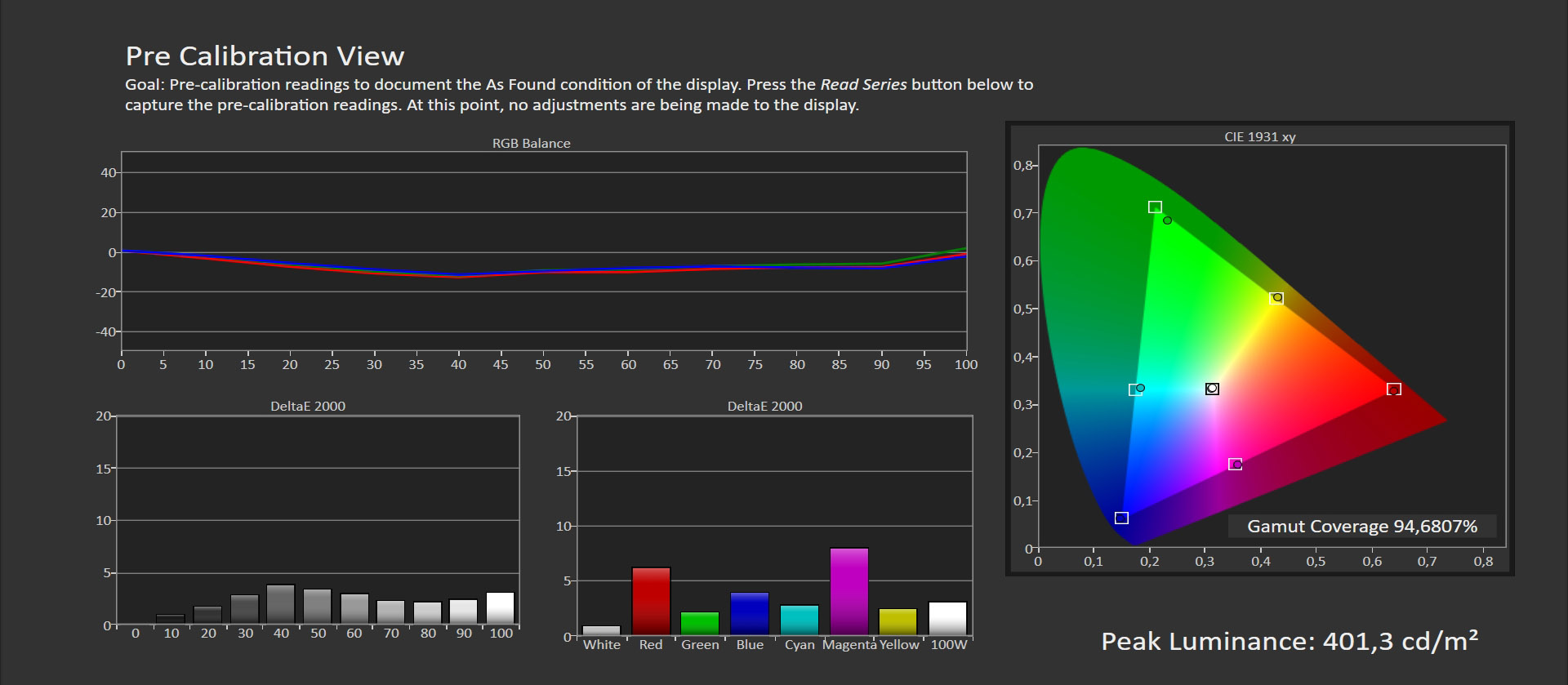Select the 100W DeltaE bar

pyautogui.click(x=948, y=619)
